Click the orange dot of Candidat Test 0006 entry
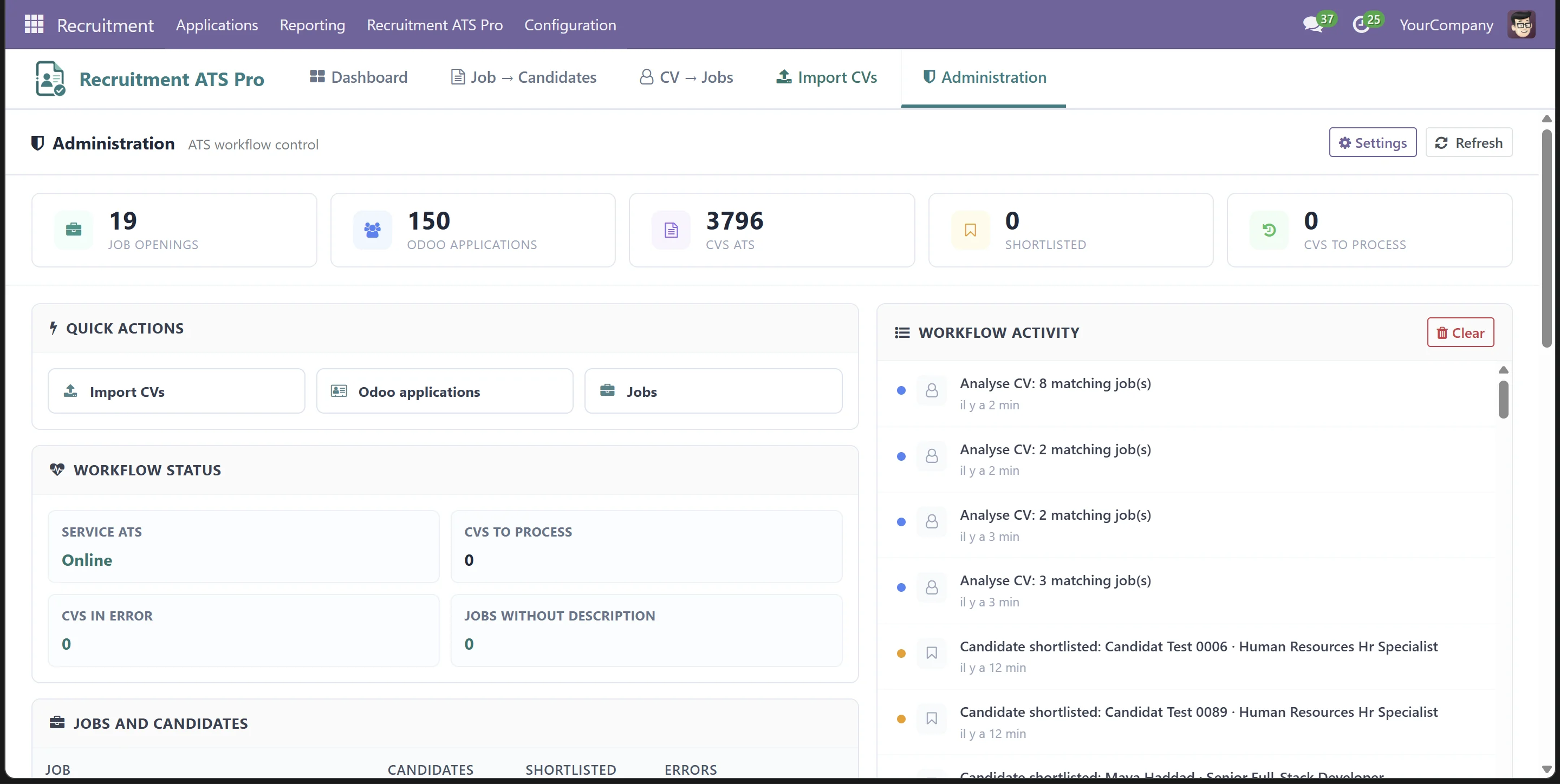Image resolution: width=1560 pixels, height=784 pixels. [x=901, y=653]
